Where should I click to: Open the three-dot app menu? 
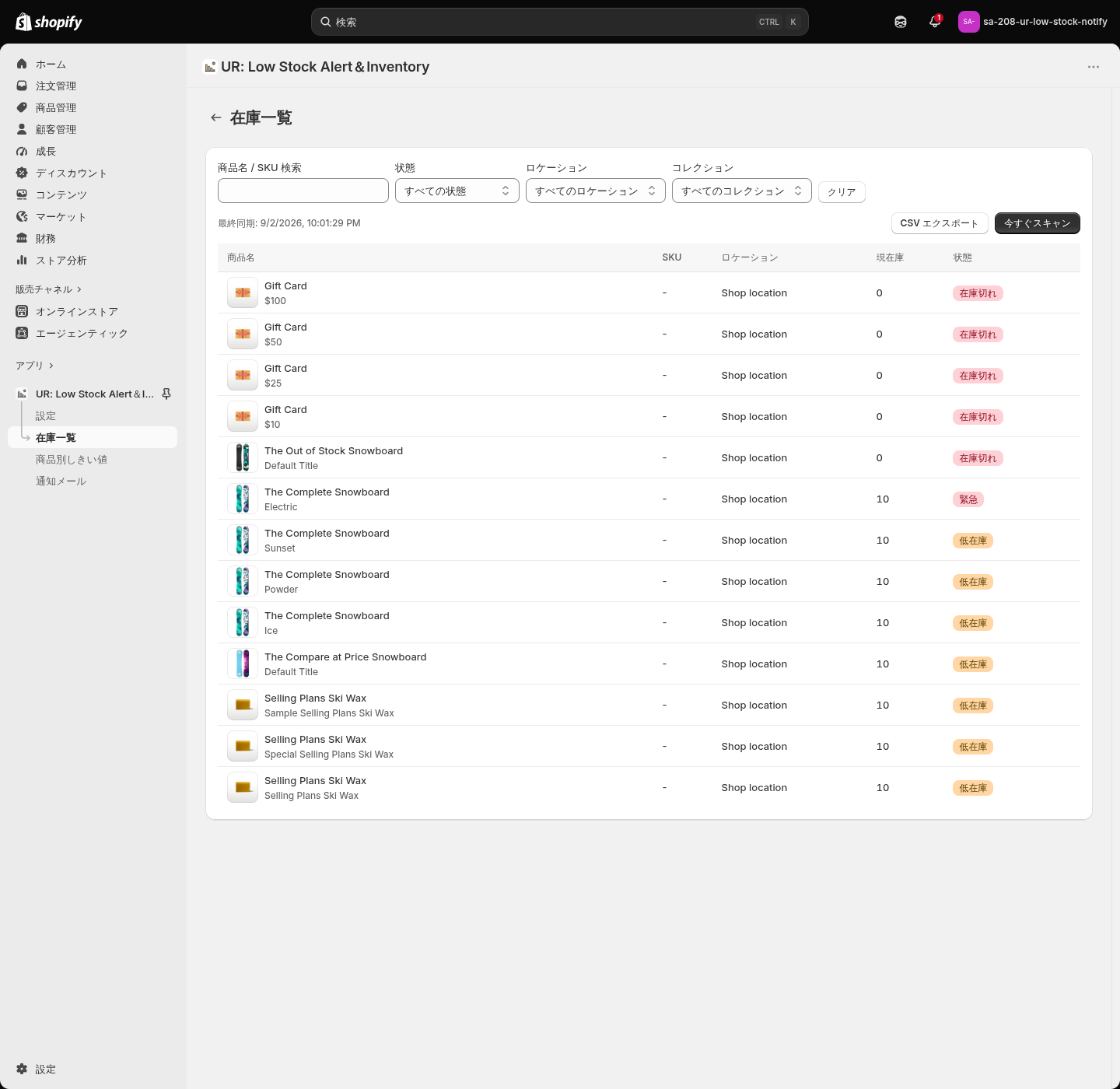[x=1094, y=67]
